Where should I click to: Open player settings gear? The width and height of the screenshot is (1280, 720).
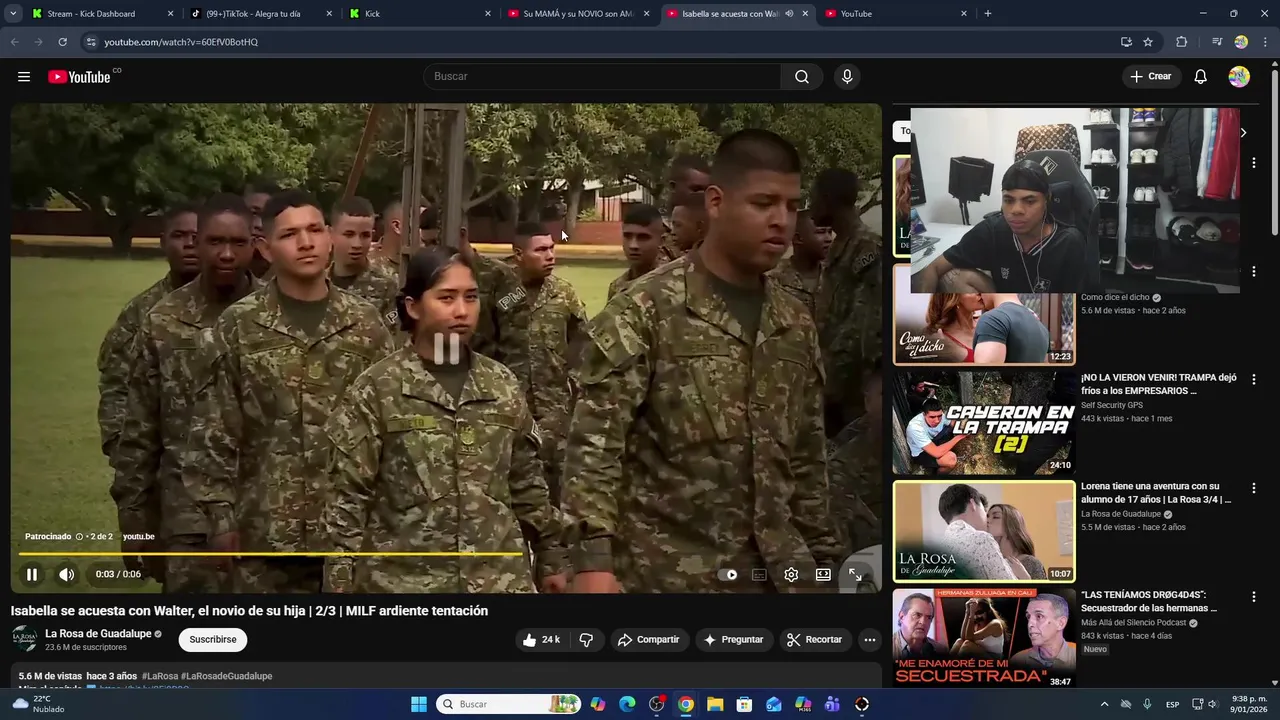791,575
